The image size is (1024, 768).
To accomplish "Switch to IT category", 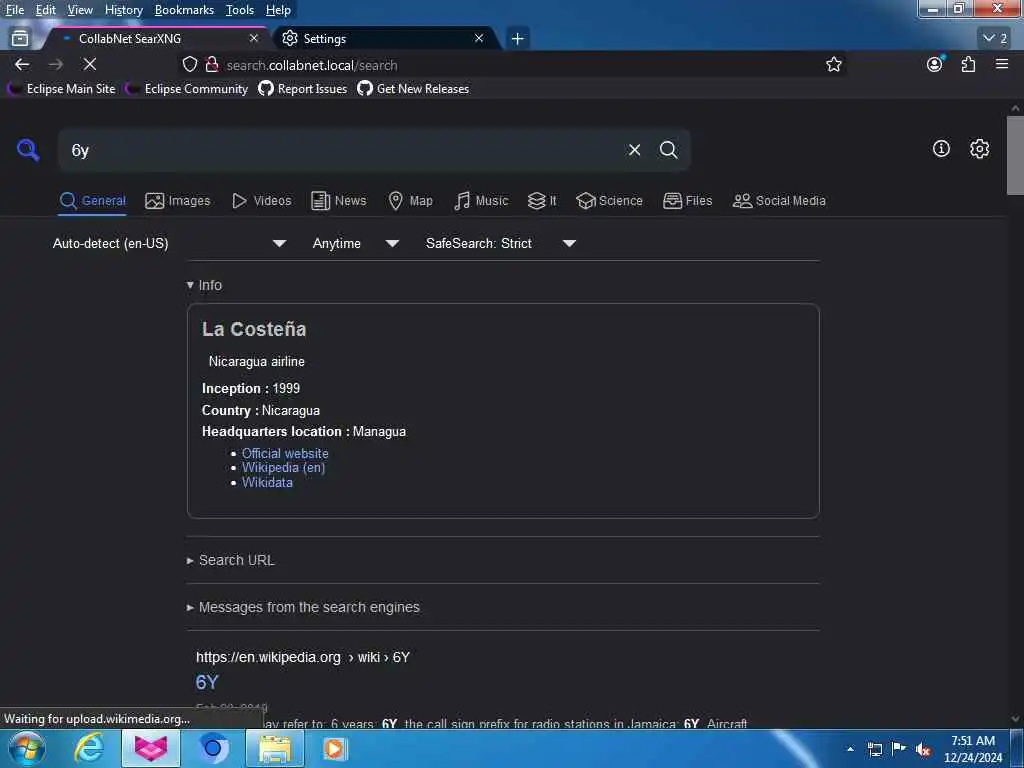I will coord(542,200).
